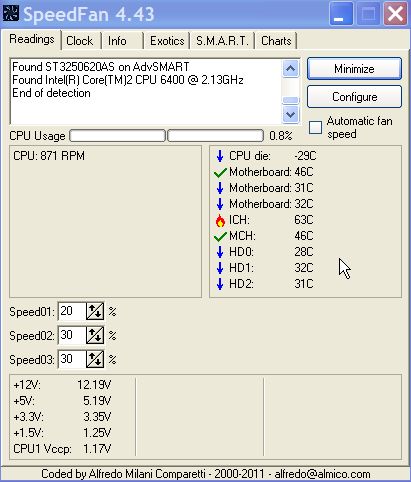Click the 'SpeedFan 4.43' title text

[89, 14]
